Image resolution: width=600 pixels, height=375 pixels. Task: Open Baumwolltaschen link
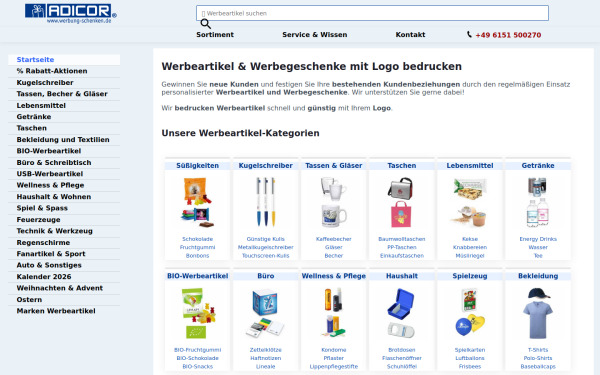click(401, 239)
